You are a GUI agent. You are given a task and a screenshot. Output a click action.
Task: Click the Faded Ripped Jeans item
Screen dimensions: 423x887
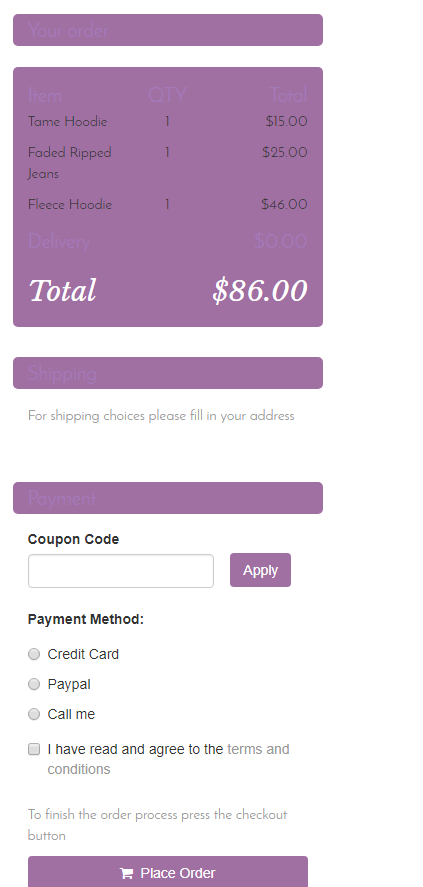(x=70, y=163)
